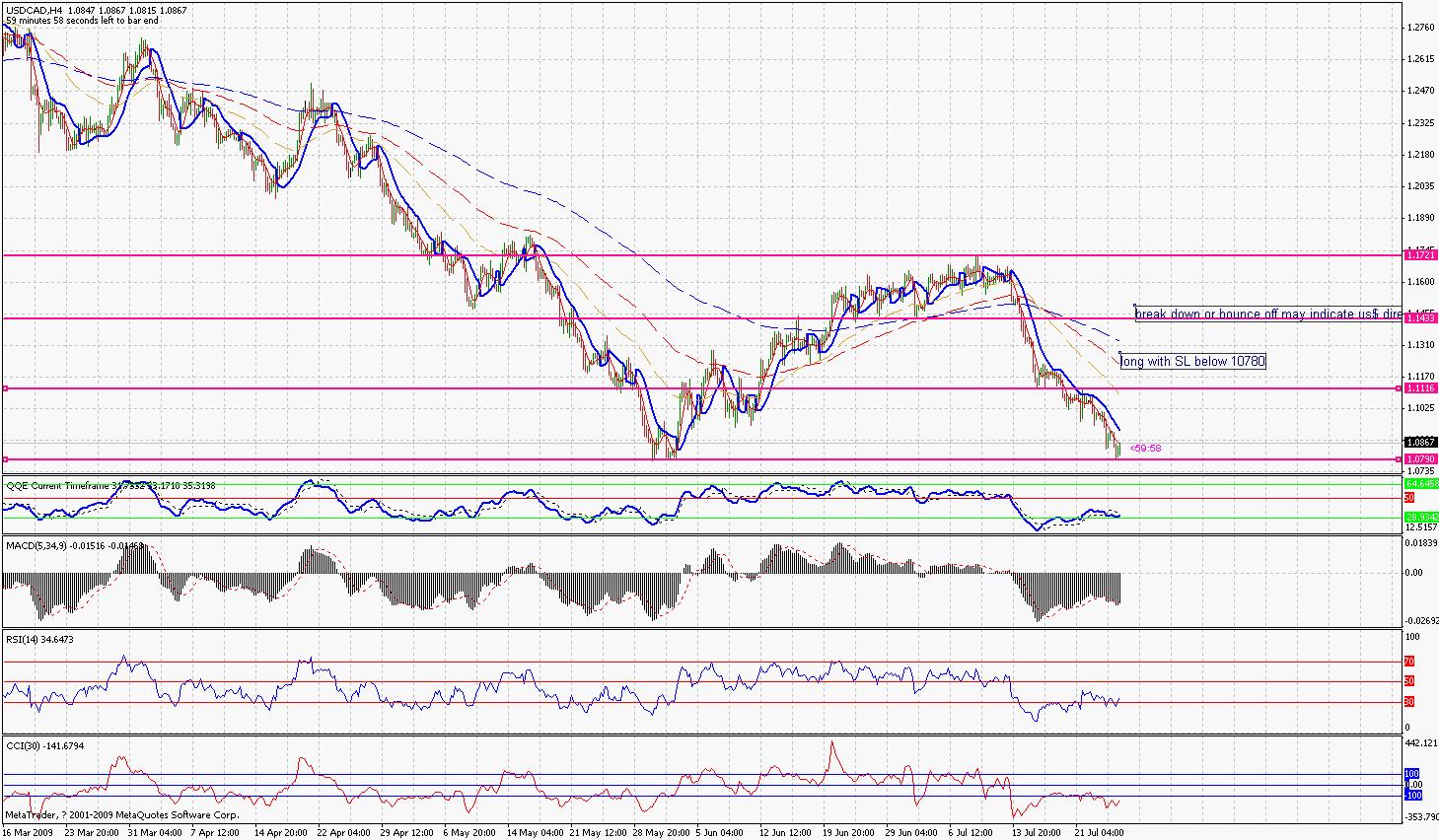Click the 23 Mar 20:00 time axis label
The image size is (1439, 840).
92,833
